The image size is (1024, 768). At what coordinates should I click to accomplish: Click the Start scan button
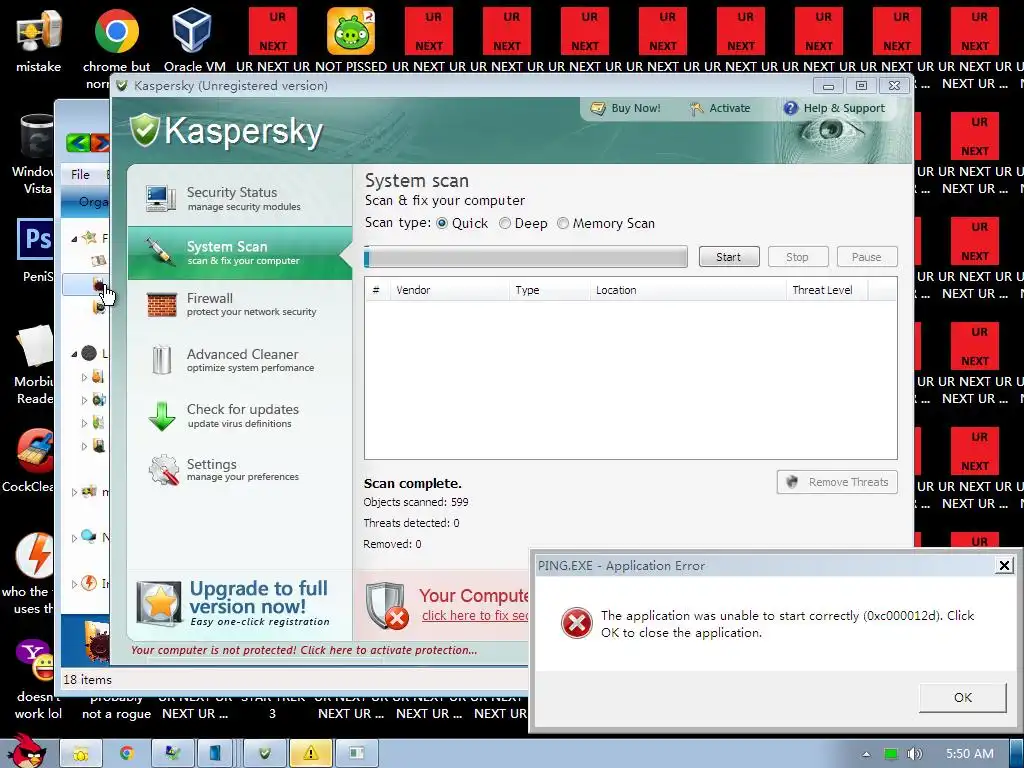pyautogui.click(x=729, y=257)
